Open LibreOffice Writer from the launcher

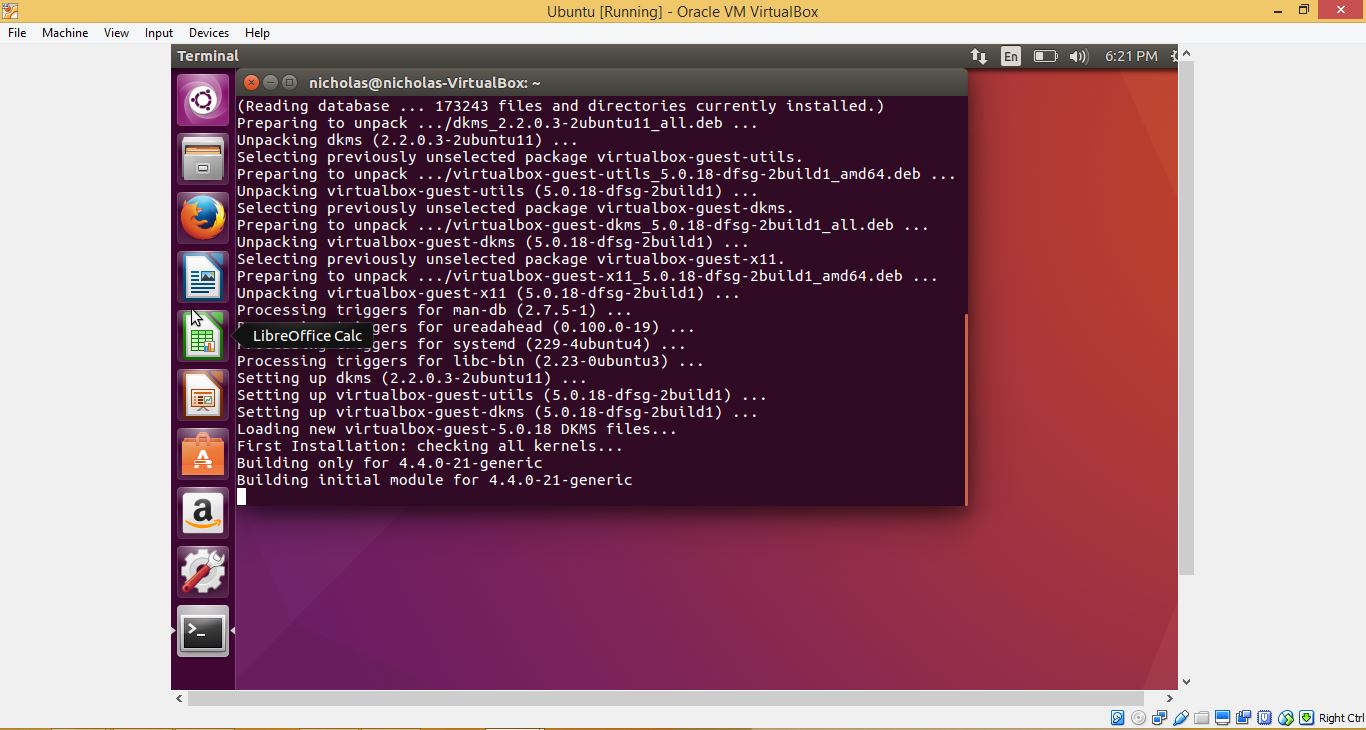point(203,277)
